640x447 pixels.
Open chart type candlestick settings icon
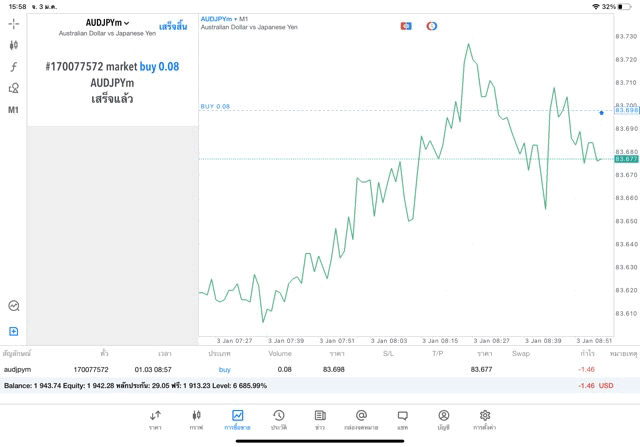pyautogui.click(x=14, y=45)
